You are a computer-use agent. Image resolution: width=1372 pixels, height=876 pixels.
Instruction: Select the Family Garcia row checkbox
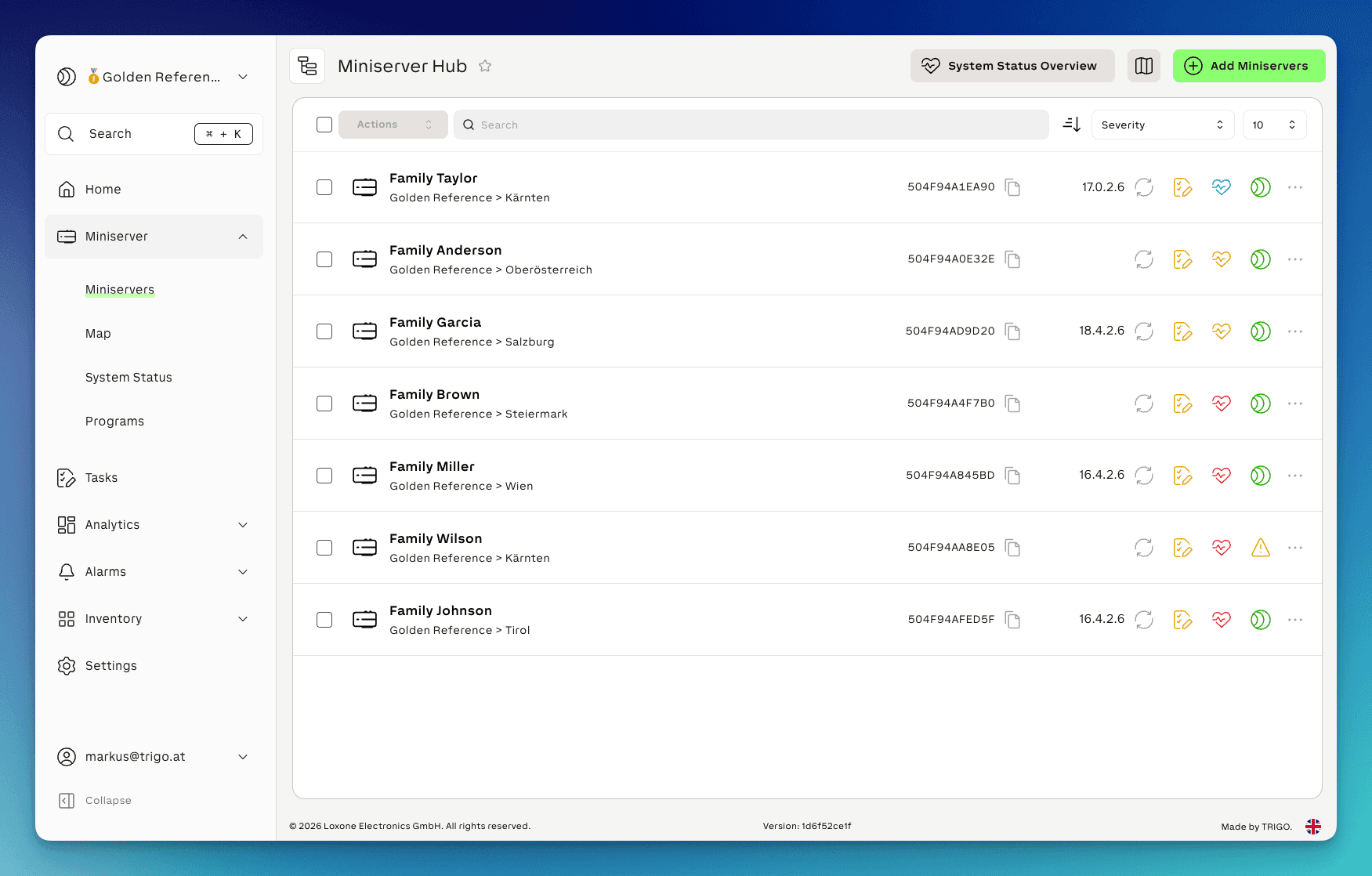(x=324, y=331)
